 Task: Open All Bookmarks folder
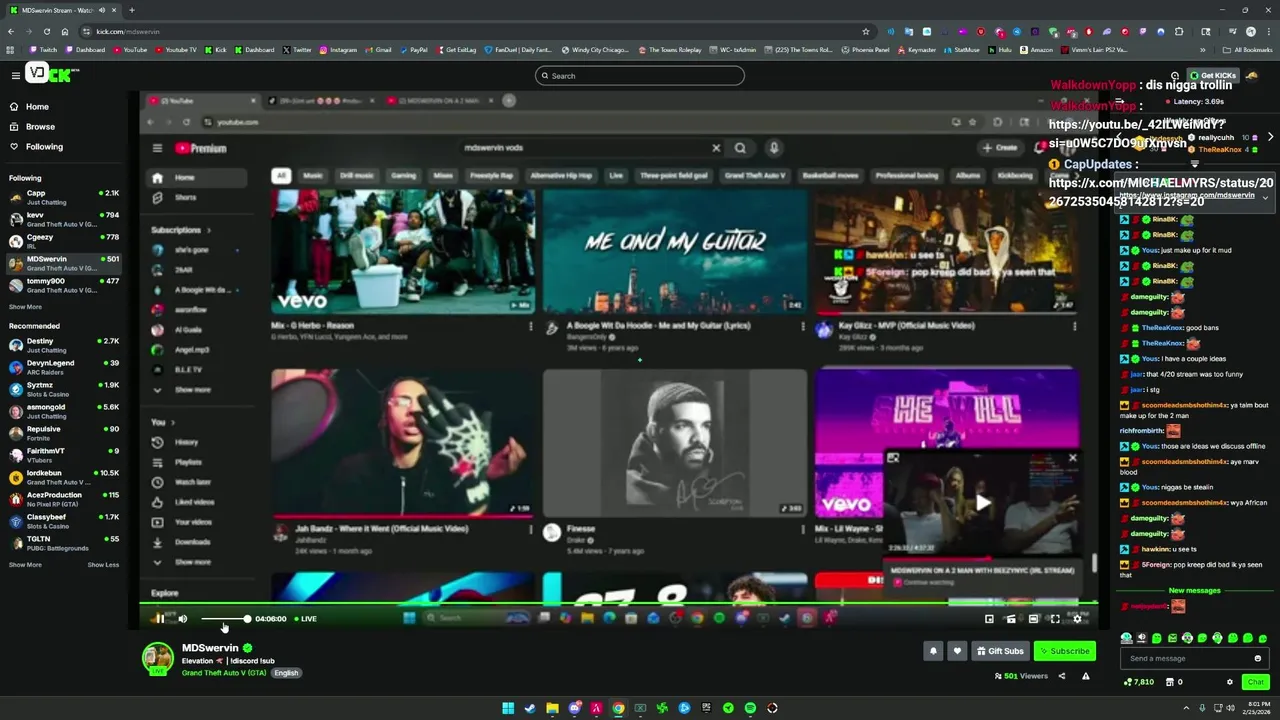1247,50
